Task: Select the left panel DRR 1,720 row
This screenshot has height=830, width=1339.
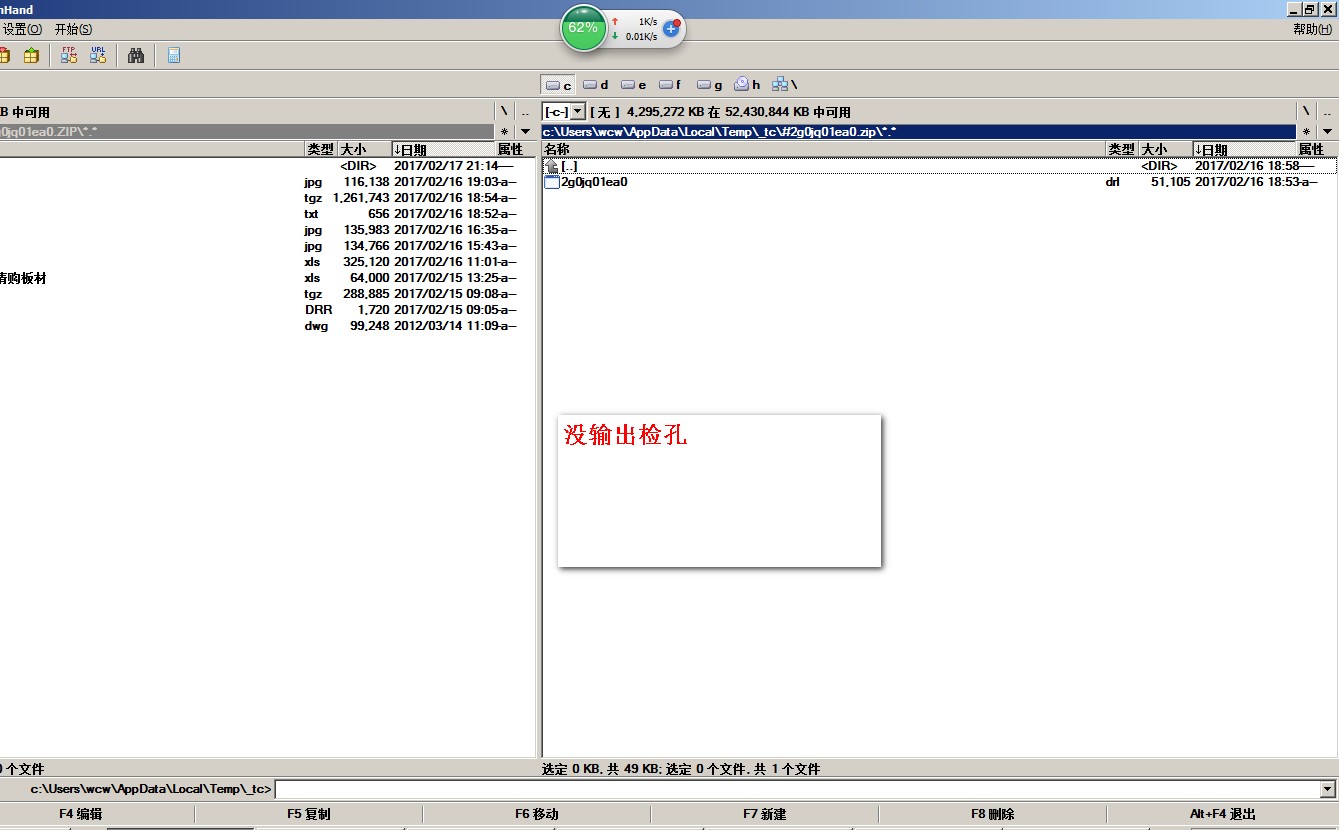Action: 267,310
